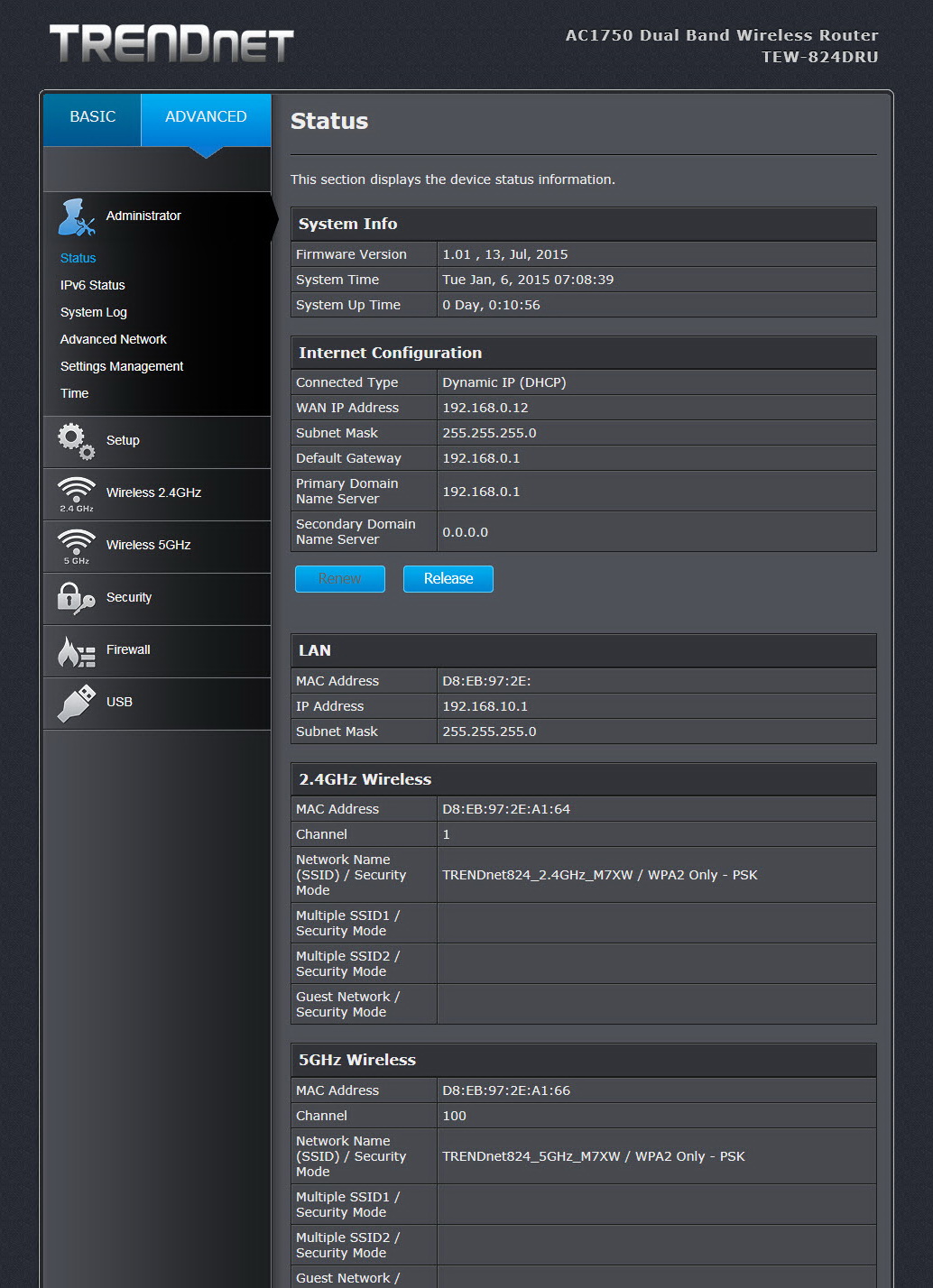Open the Time settings page
This screenshot has width=933, height=1288.
coord(74,393)
